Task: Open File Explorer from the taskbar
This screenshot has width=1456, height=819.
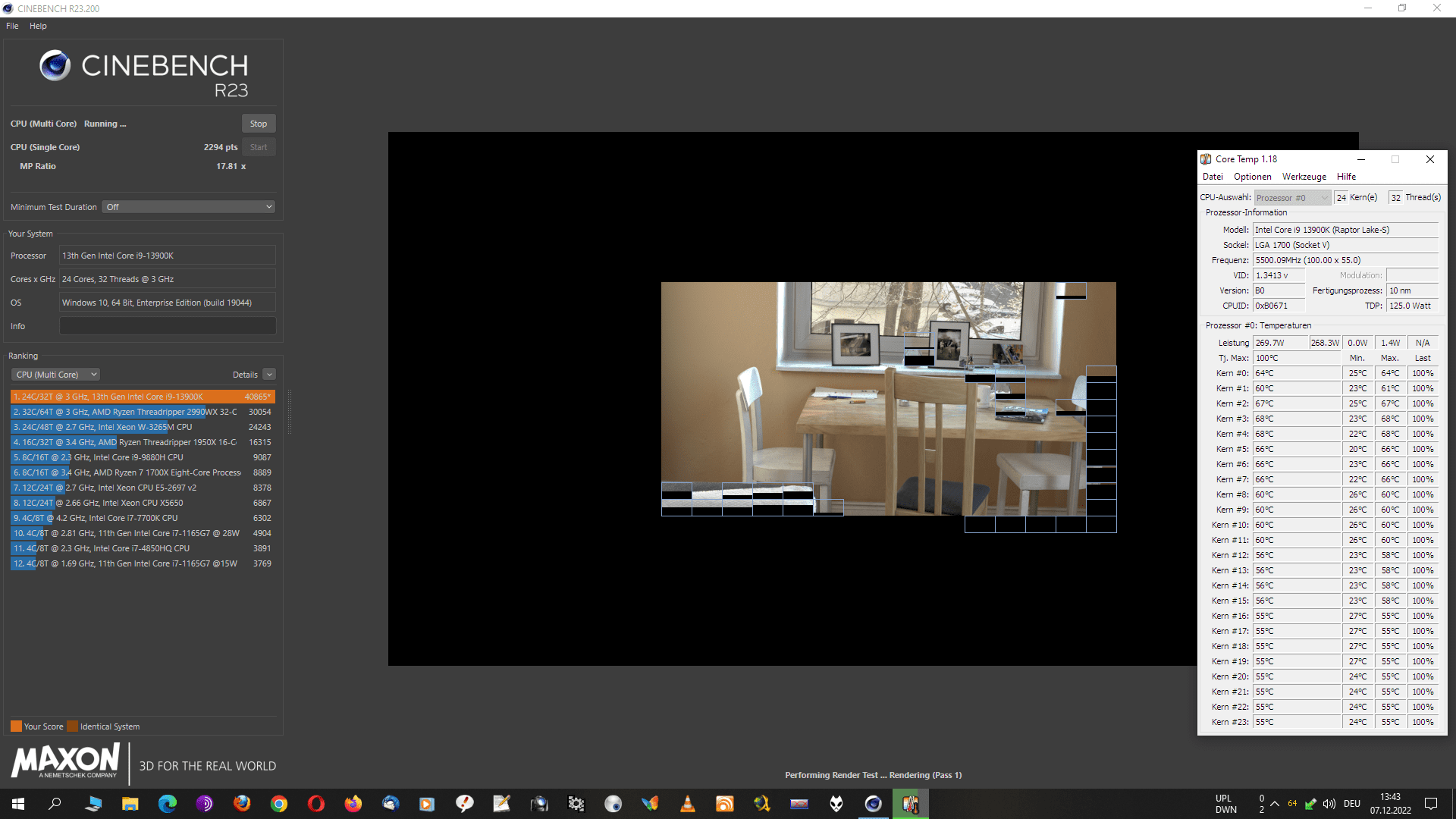Action: coord(130,804)
